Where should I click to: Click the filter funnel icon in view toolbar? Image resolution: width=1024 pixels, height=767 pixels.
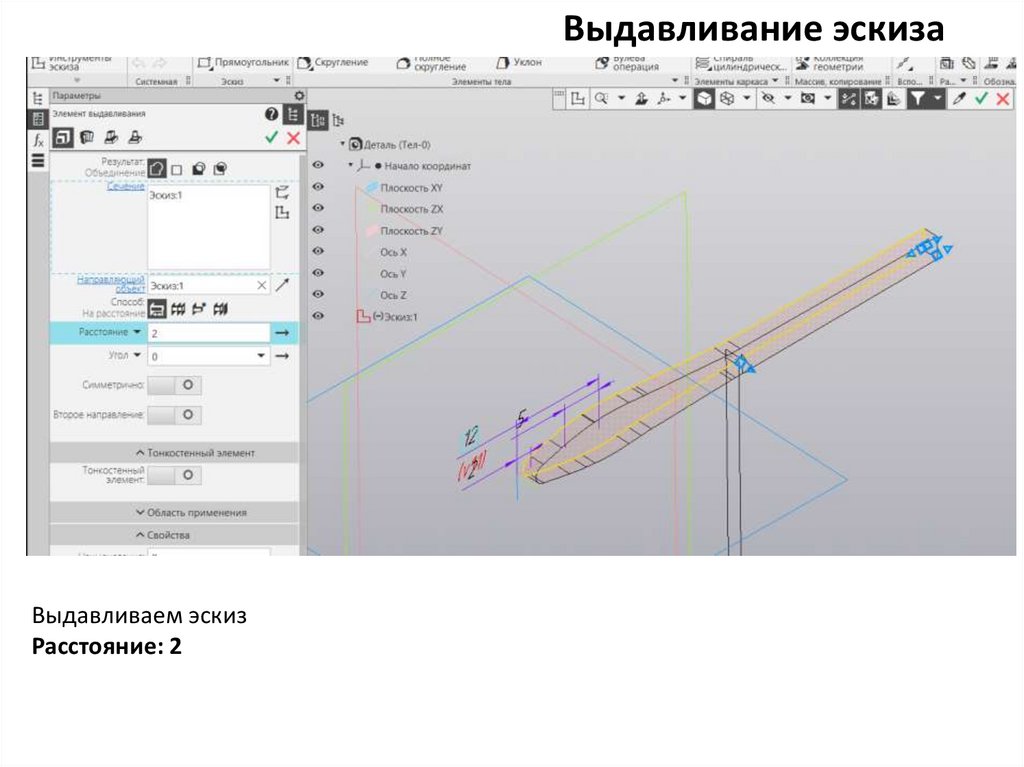pyautogui.click(x=916, y=98)
